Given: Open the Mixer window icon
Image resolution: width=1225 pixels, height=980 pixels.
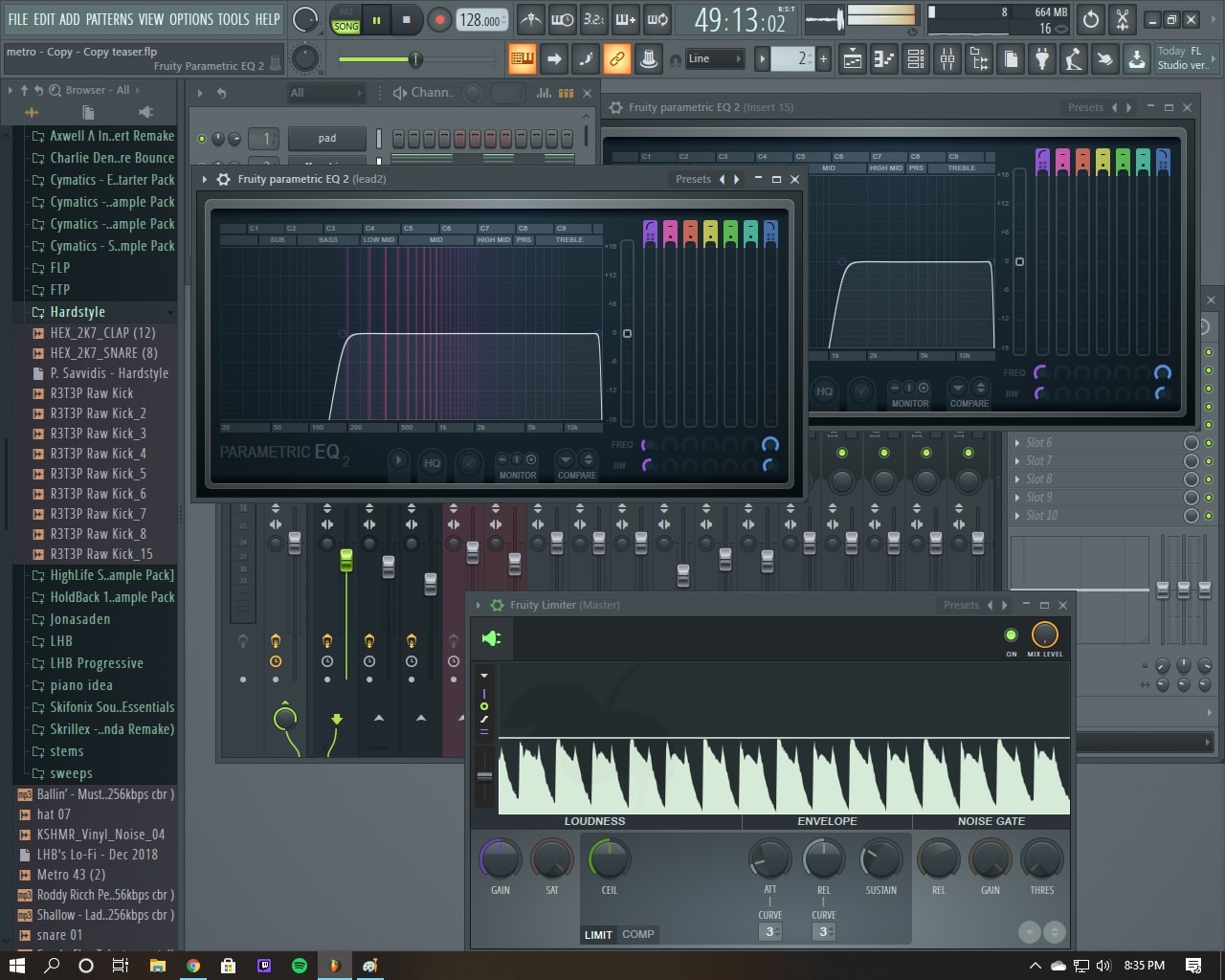Looking at the screenshot, I should [947, 59].
